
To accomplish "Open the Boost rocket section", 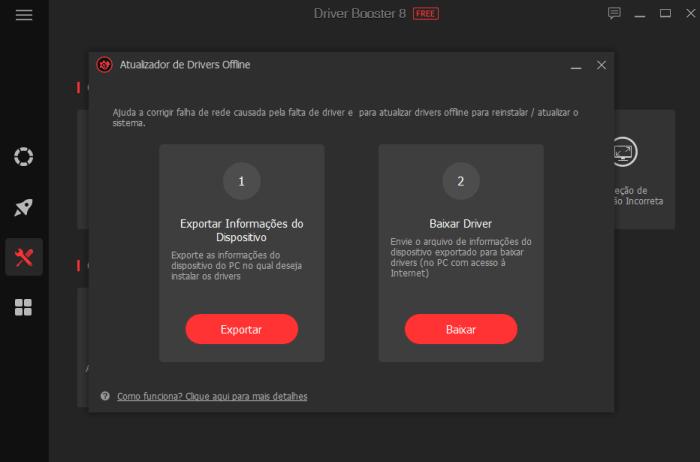I will [24, 207].
